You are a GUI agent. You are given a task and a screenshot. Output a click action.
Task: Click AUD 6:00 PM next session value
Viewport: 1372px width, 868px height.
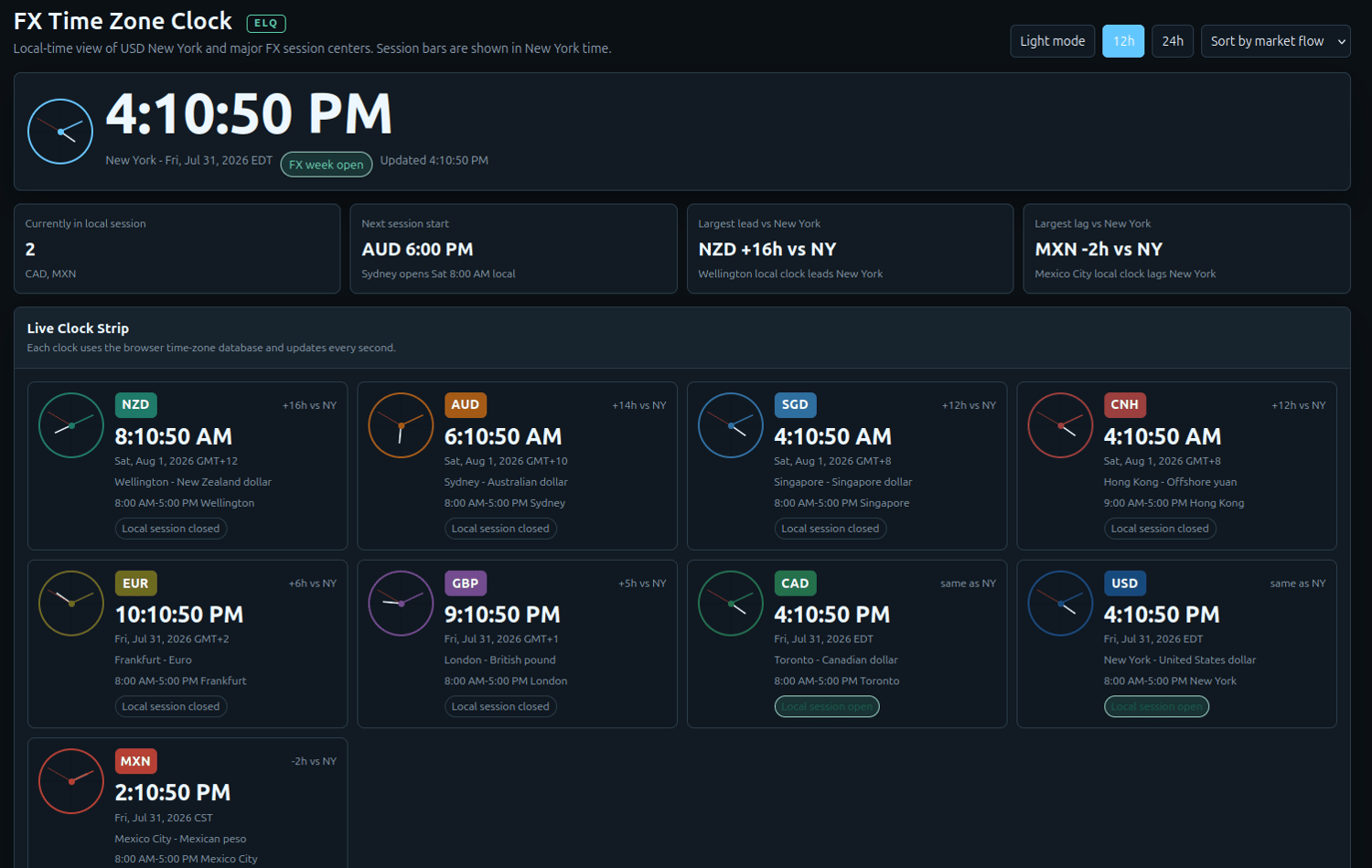(x=417, y=250)
